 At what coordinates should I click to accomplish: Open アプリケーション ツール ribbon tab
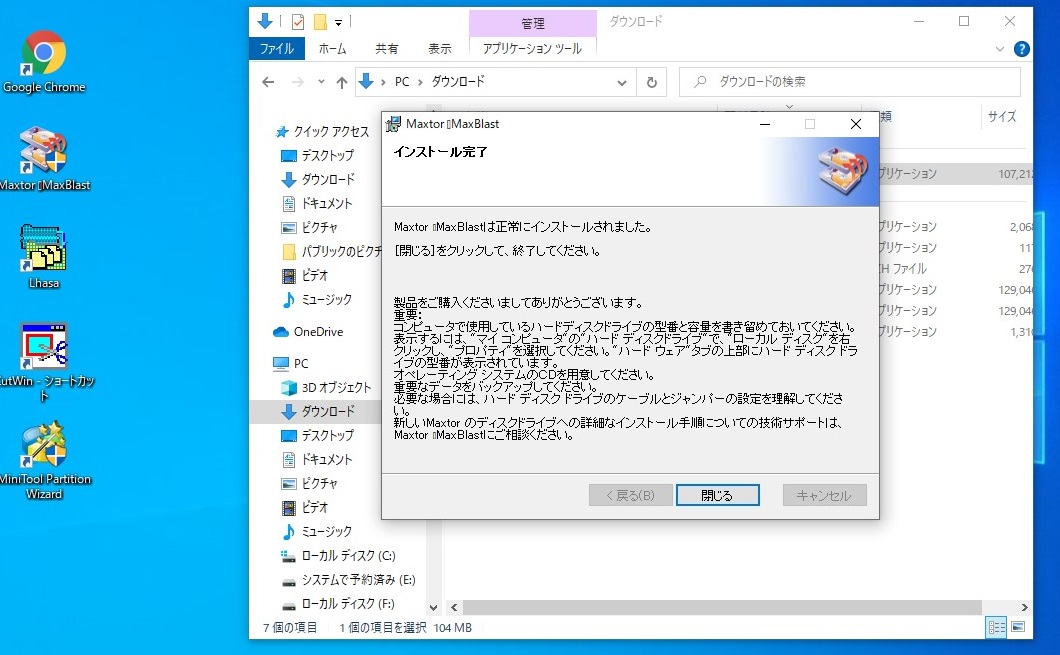[532, 49]
